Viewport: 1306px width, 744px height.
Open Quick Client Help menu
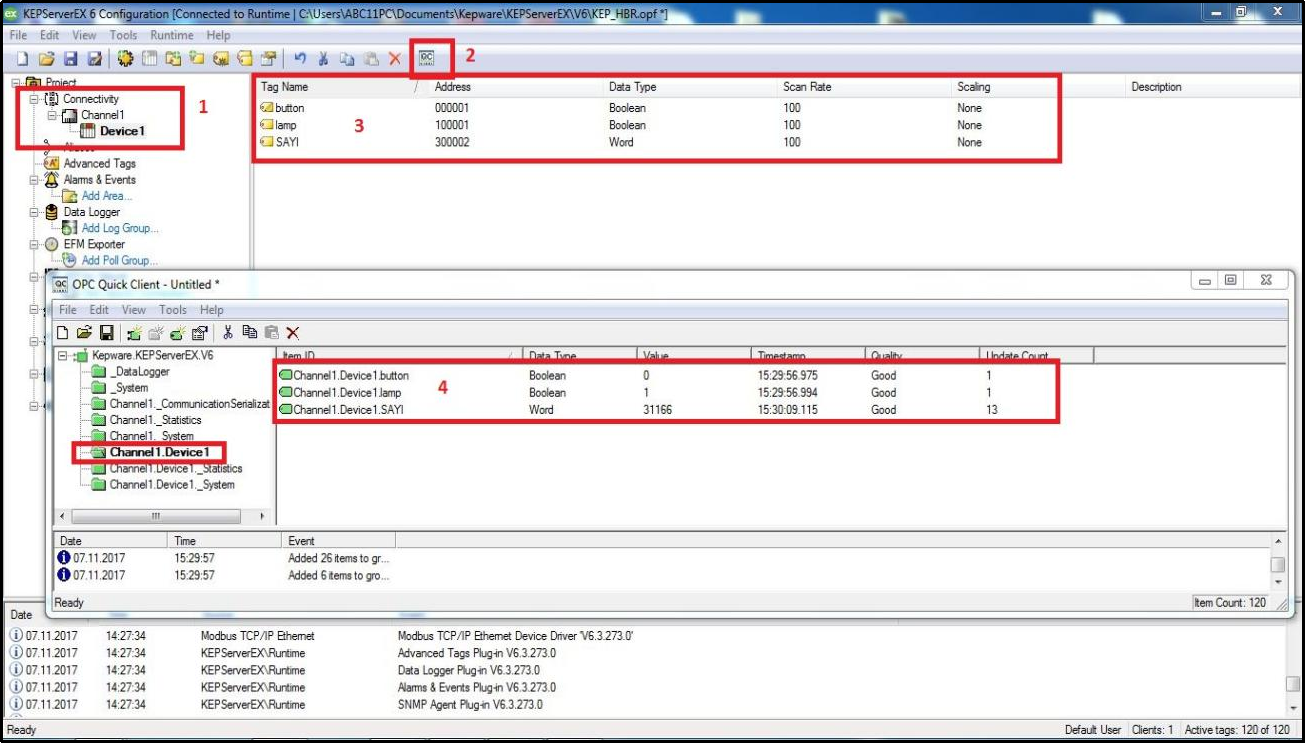point(211,310)
